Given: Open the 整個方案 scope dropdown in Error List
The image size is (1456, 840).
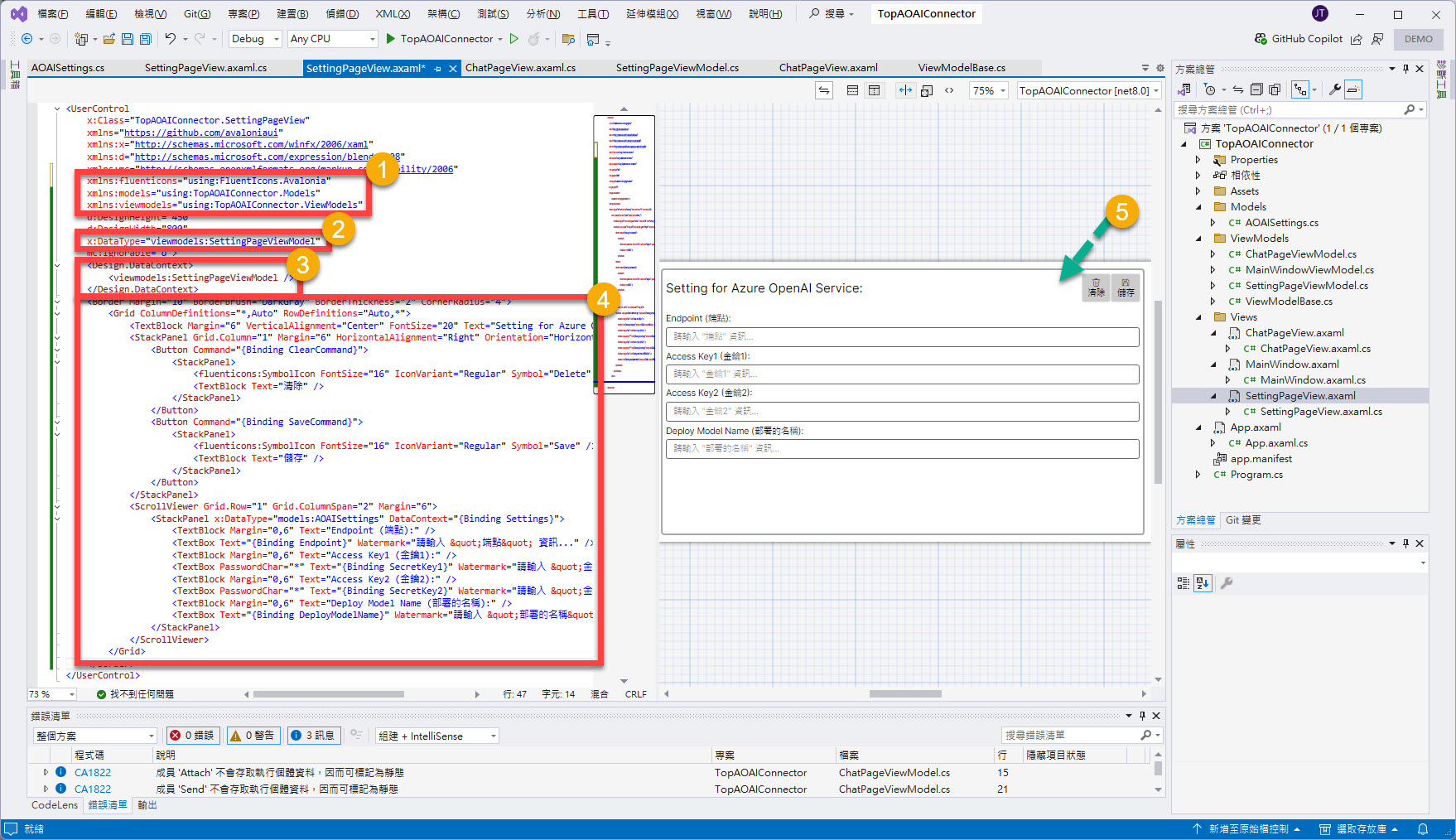Looking at the screenshot, I should (x=95, y=736).
